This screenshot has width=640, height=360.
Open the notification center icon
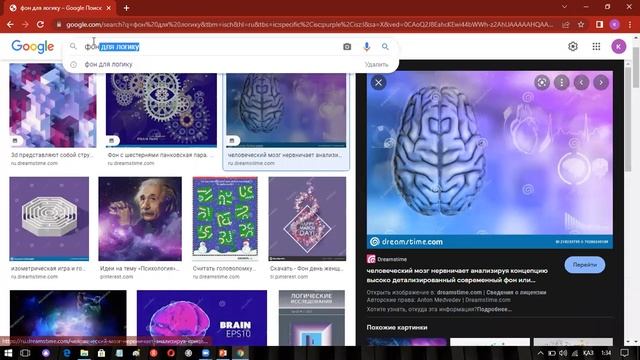(x=624, y=353)
